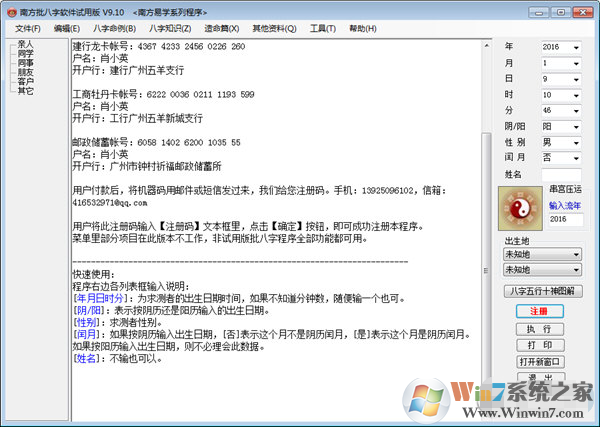The width and height of the screenshot is (600, 427).
Task: Open the 八字命例(B) menu
Action: click(114, 29)
